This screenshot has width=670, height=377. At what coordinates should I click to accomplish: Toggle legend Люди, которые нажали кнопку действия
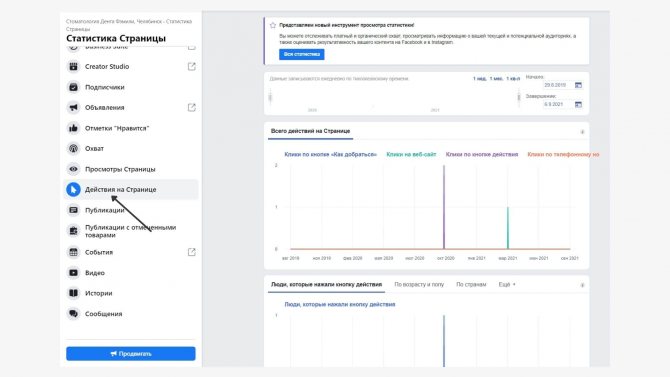tap(340, 304)
